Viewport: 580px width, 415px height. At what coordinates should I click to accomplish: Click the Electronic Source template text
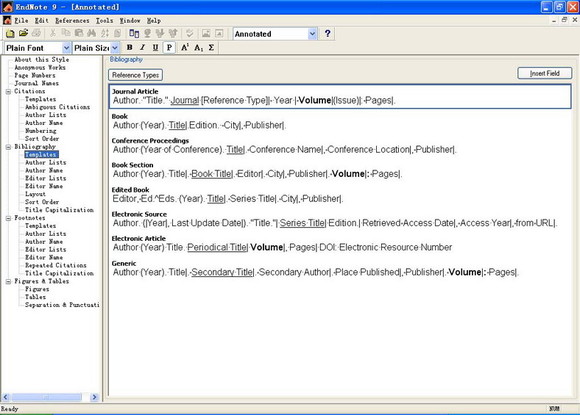point(335,223)
